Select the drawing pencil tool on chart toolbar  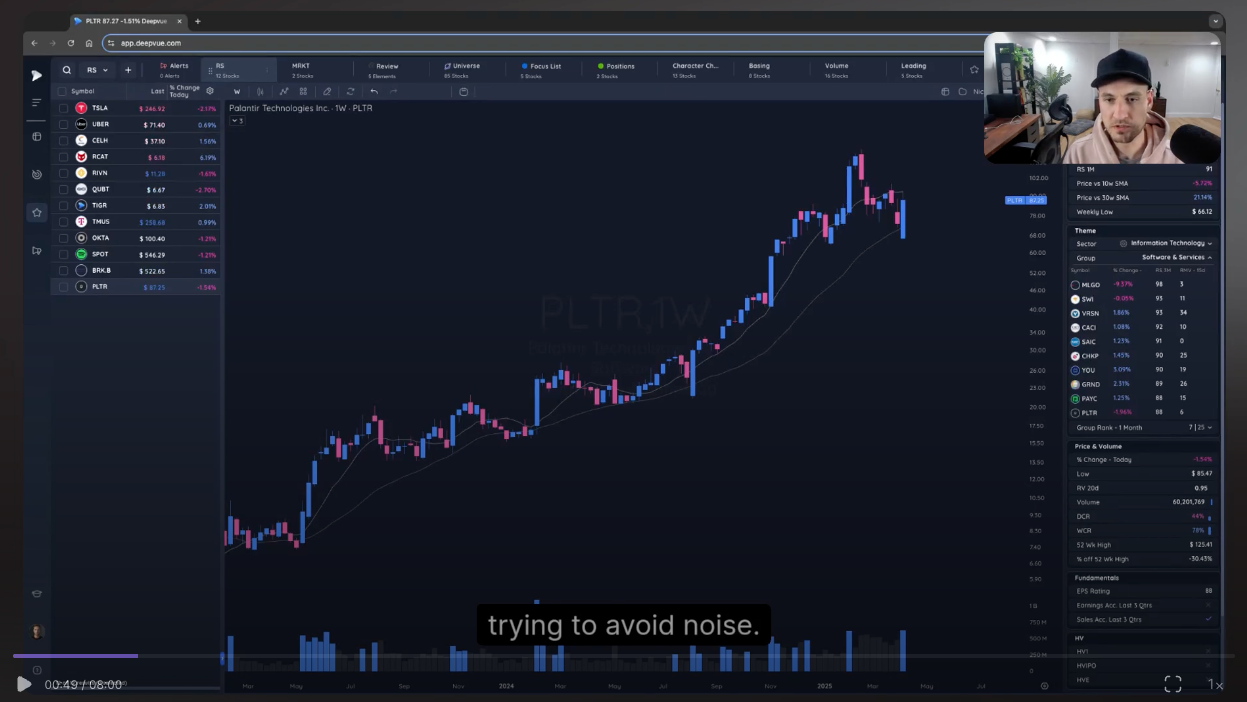[326, 91]
